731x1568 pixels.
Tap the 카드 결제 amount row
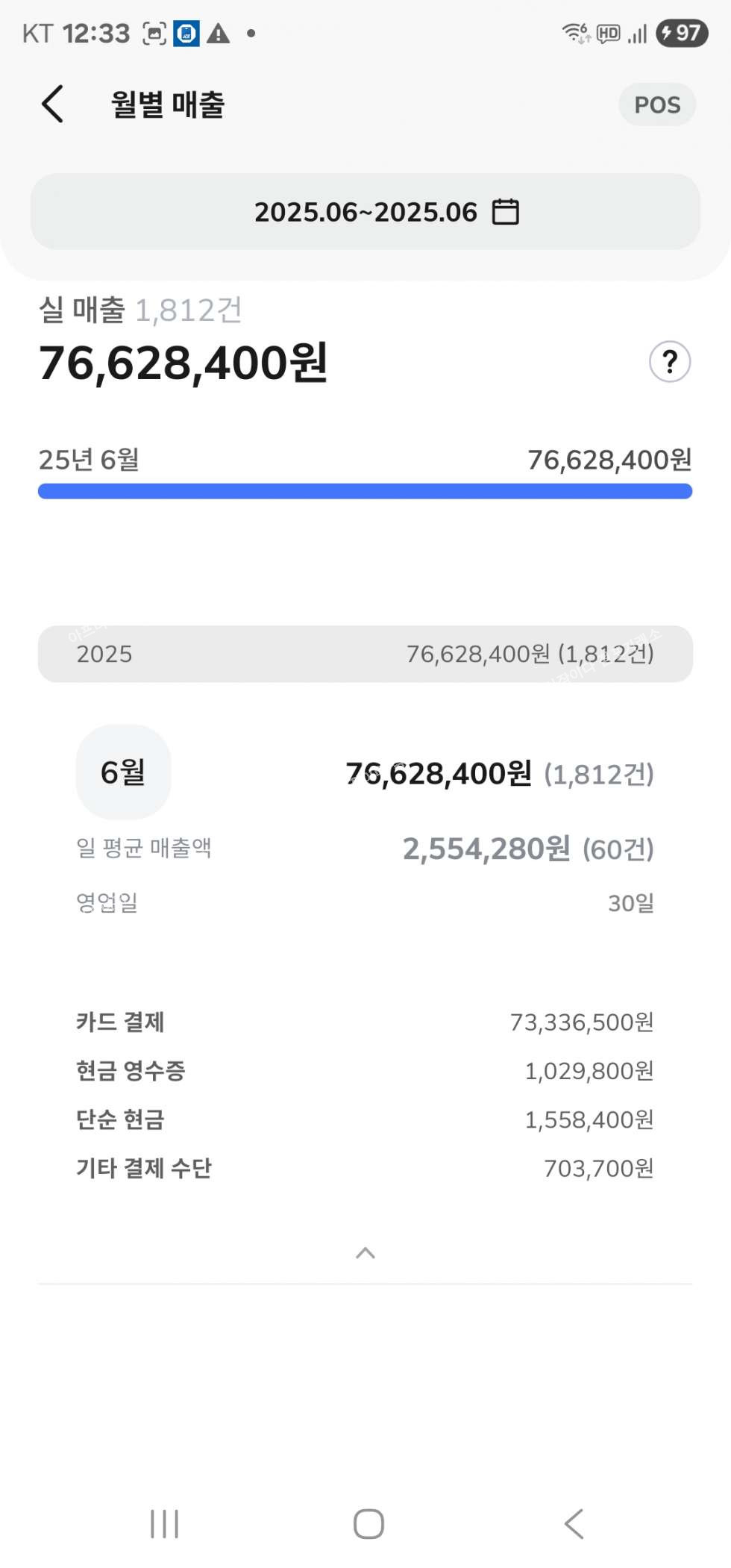(x=365, y=1022)
